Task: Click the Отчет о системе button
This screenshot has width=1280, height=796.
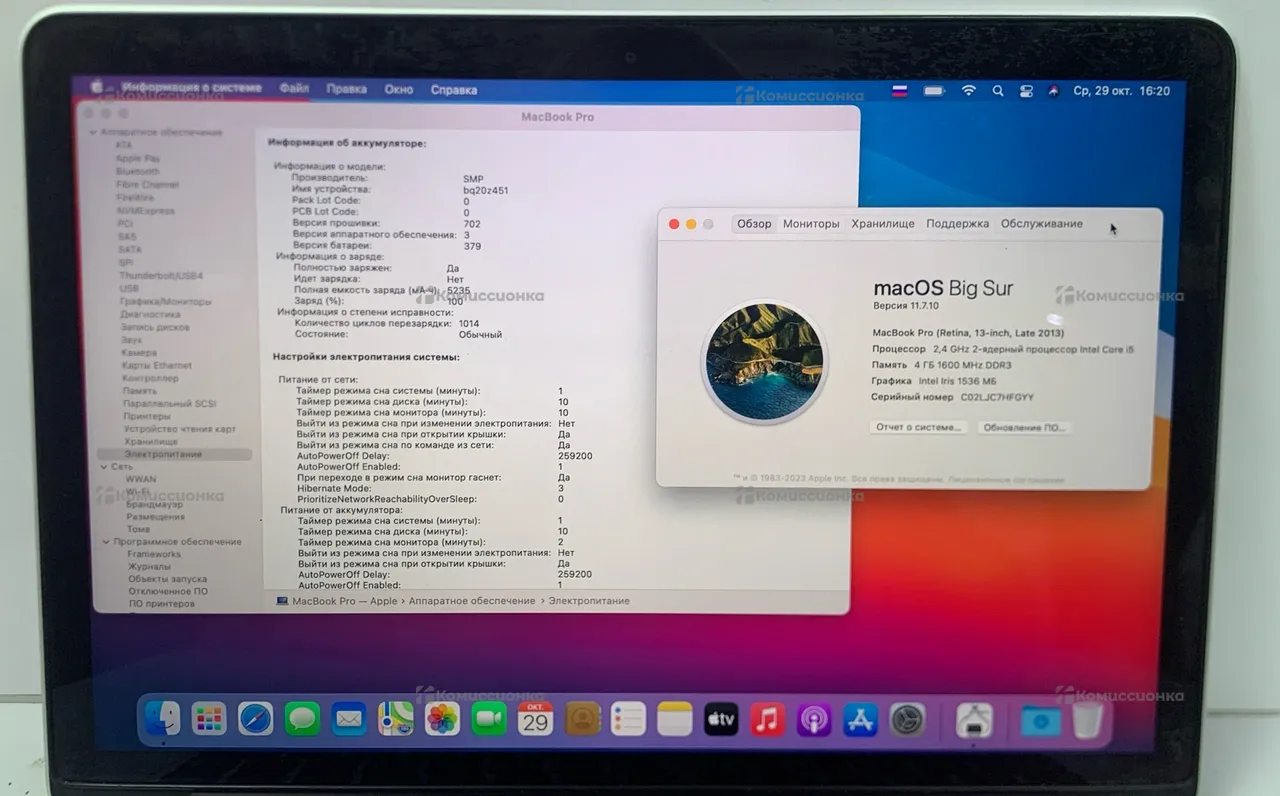Action: pos(918,427)
